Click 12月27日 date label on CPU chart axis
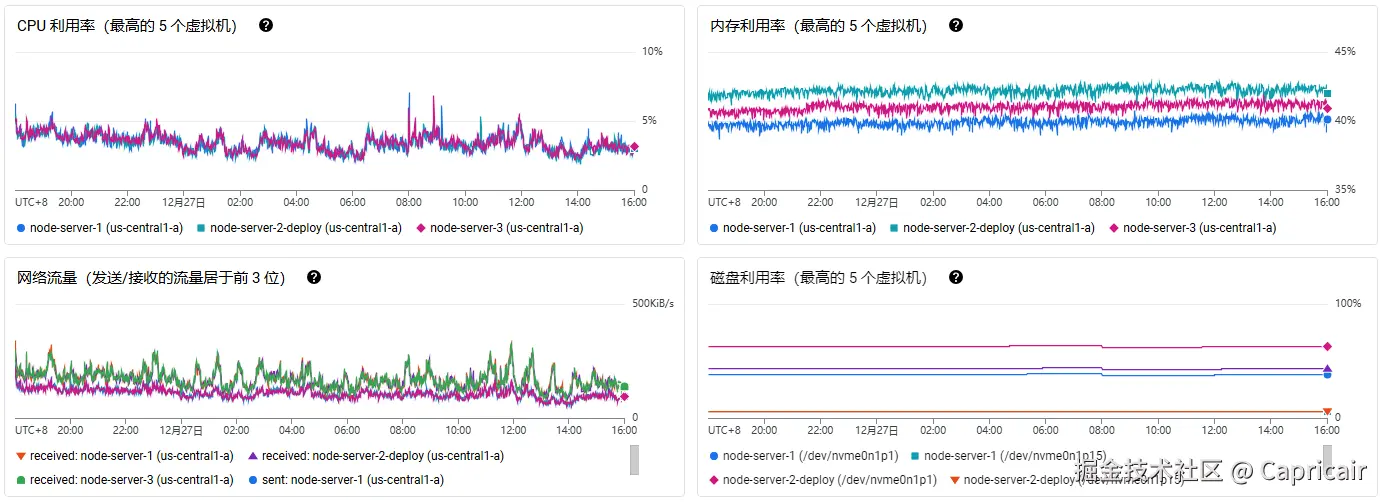This screenshot has height=502, width=1383. 183,202
